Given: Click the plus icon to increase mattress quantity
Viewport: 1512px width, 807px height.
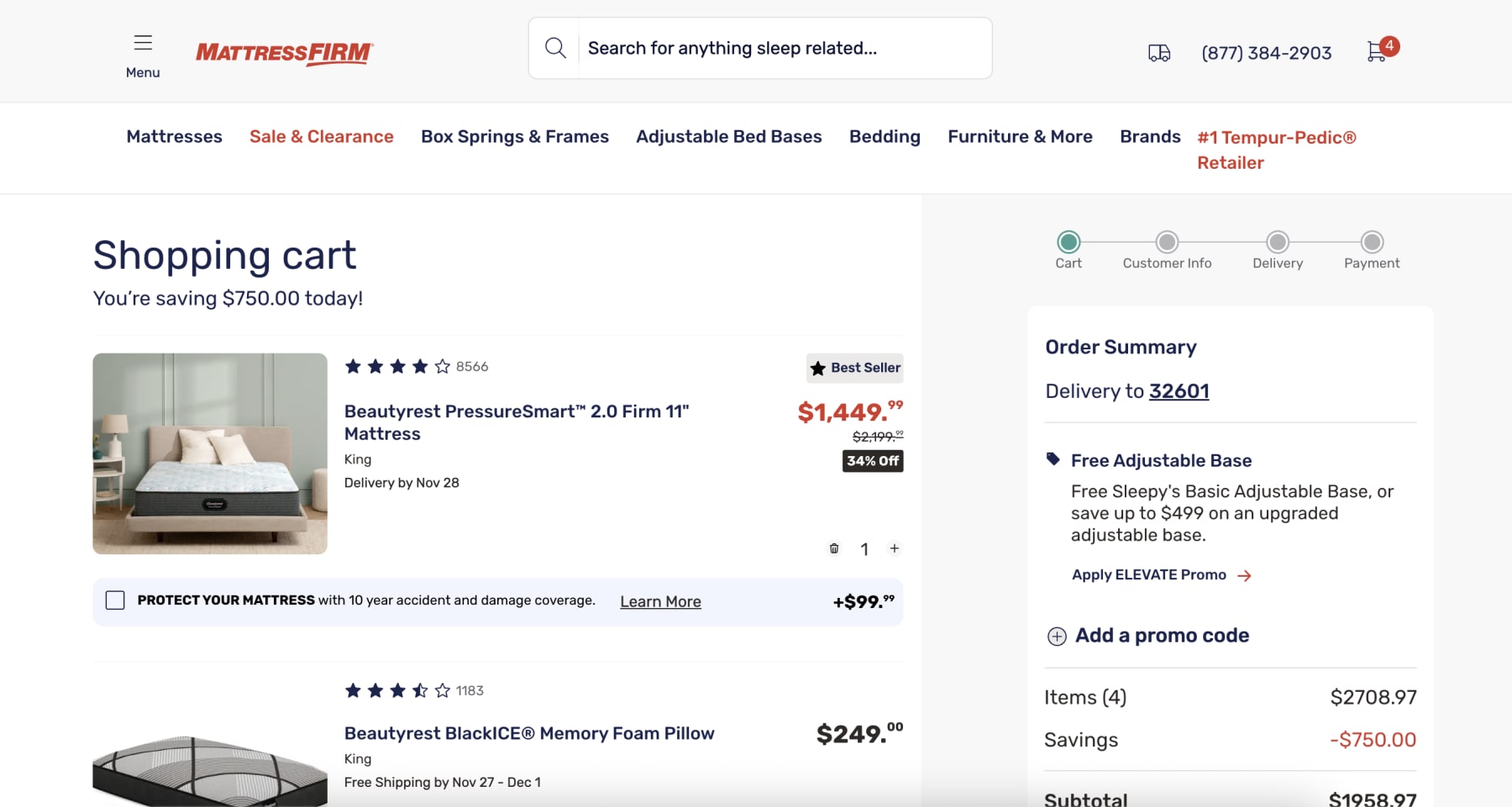Looking at the screenshot, I should 895,548.
